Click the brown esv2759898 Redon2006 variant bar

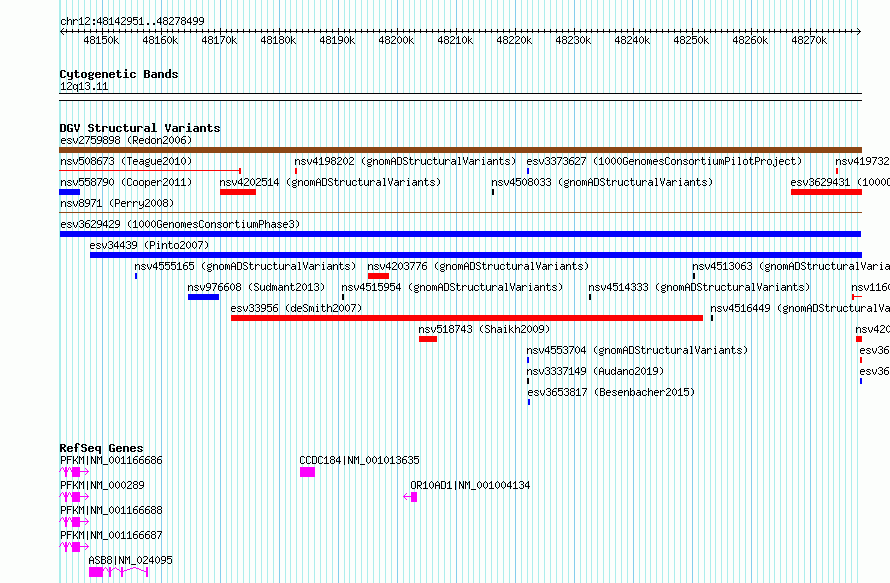pyautogui.click(x=460, y=150)
